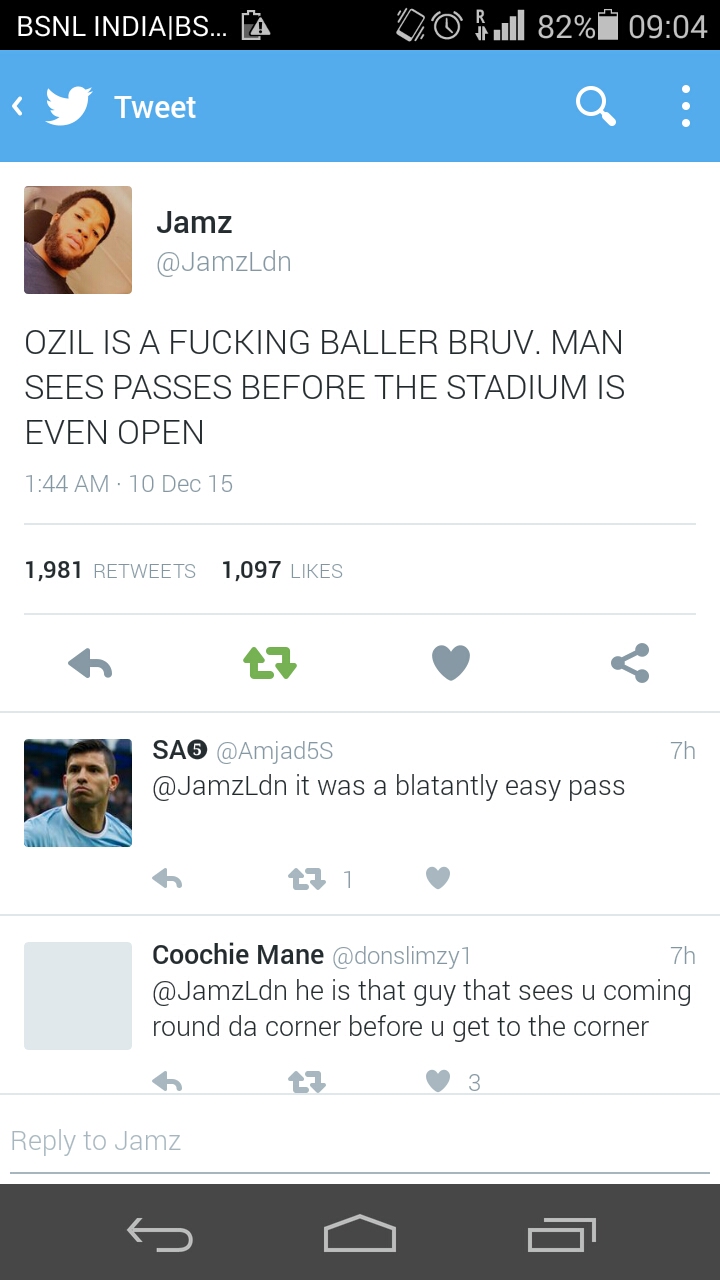This screenshot has height=1280, width=720.
Task: Open the three-dot overflow menu
Action: tap(685, 106)
